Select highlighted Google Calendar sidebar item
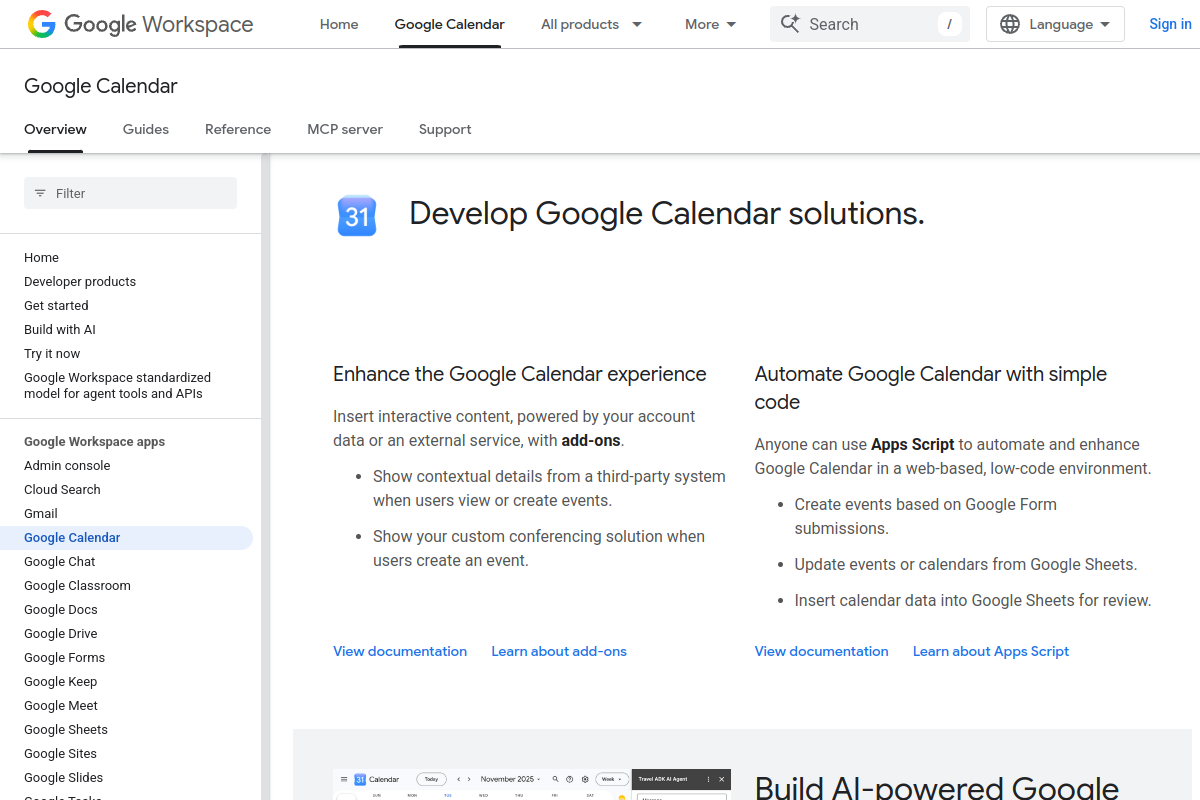Viewport: 1200px width, 800px height. click(x=126, y=537)
